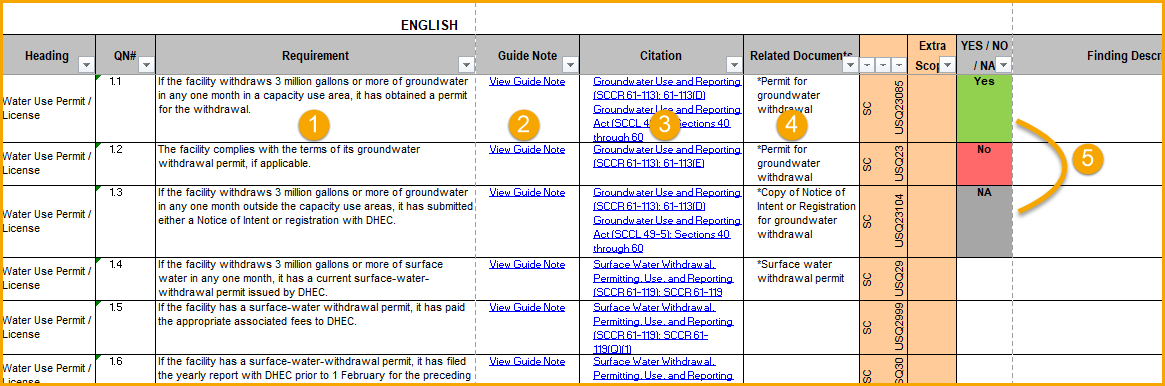The image size is (1165, 386).
Task: Select the gray NA answer cell
Action: coord(984,221)
